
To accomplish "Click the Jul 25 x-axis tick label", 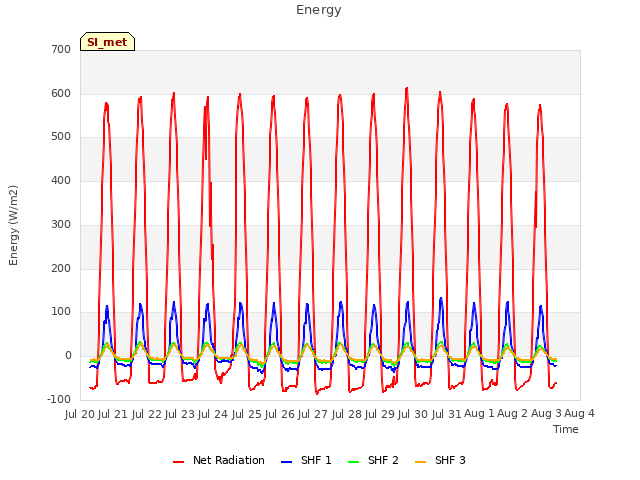I will [246, 414].
